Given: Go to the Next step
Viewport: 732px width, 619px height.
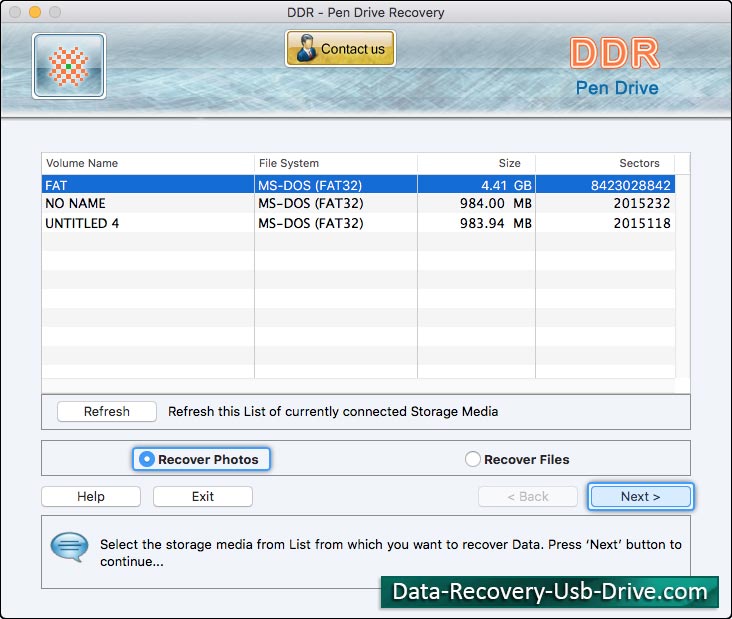Looking at the screenshot, I should (x=640, y=496).
